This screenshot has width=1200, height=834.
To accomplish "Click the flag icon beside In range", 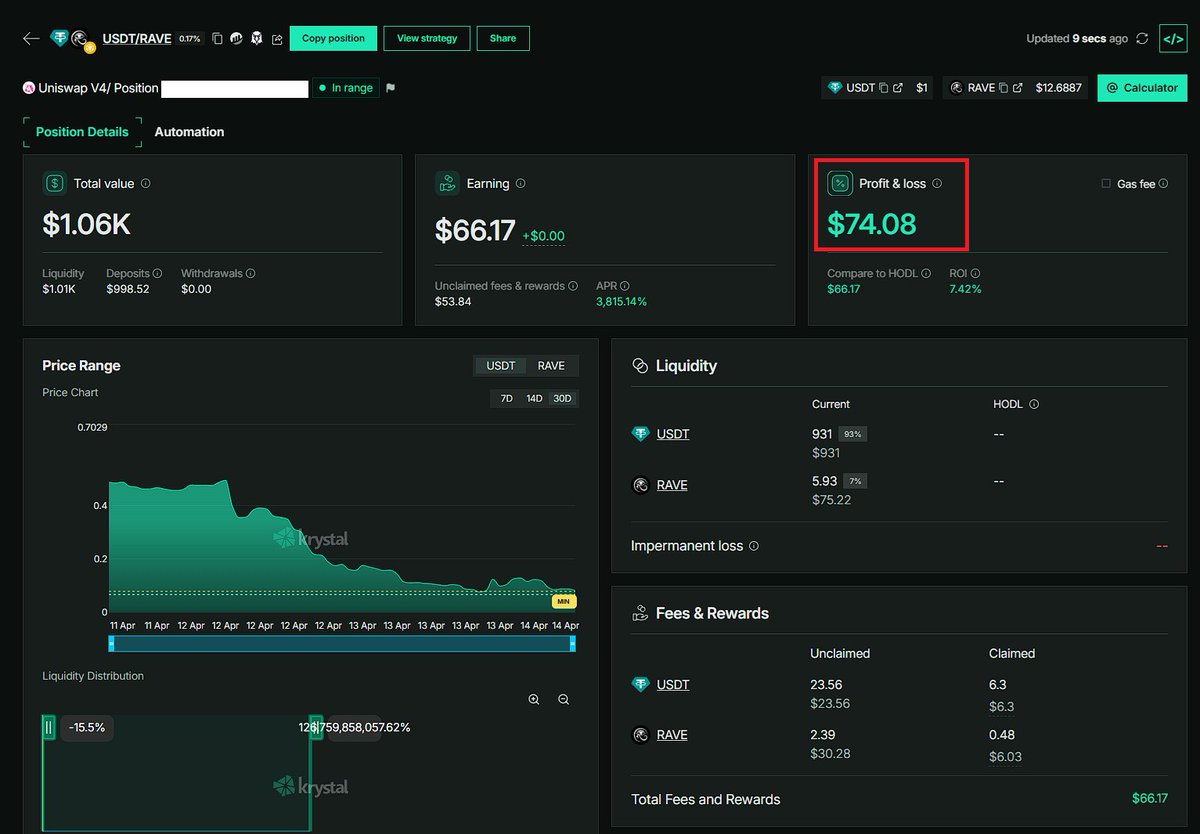I will pyautogui.click(x=390, y=88).
